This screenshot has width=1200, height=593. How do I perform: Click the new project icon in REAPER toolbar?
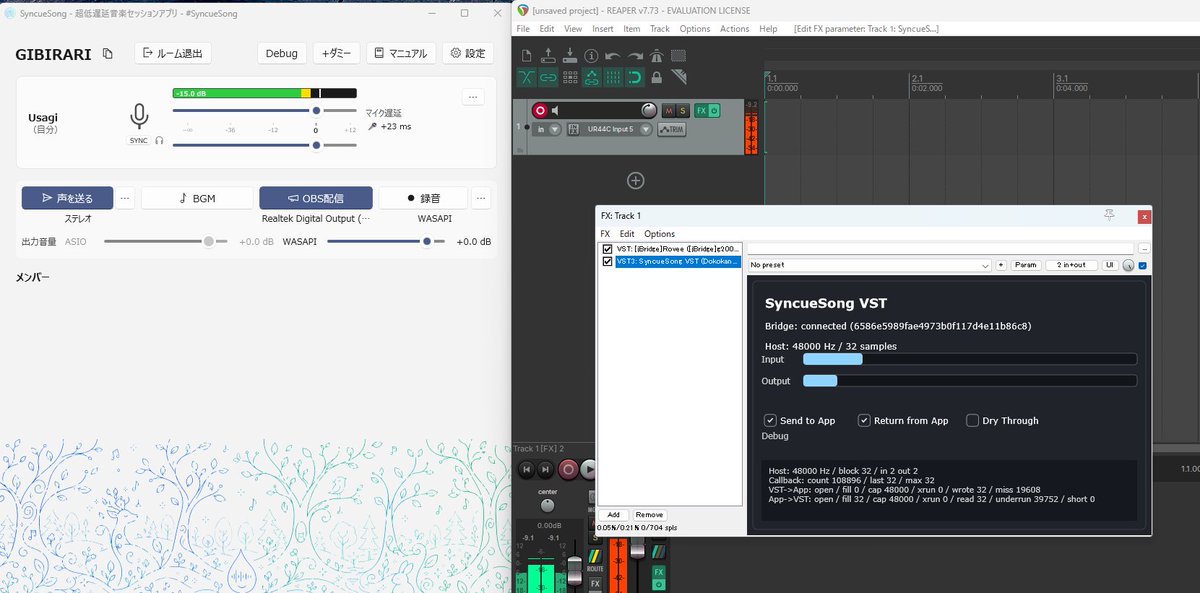pos(527,56)
